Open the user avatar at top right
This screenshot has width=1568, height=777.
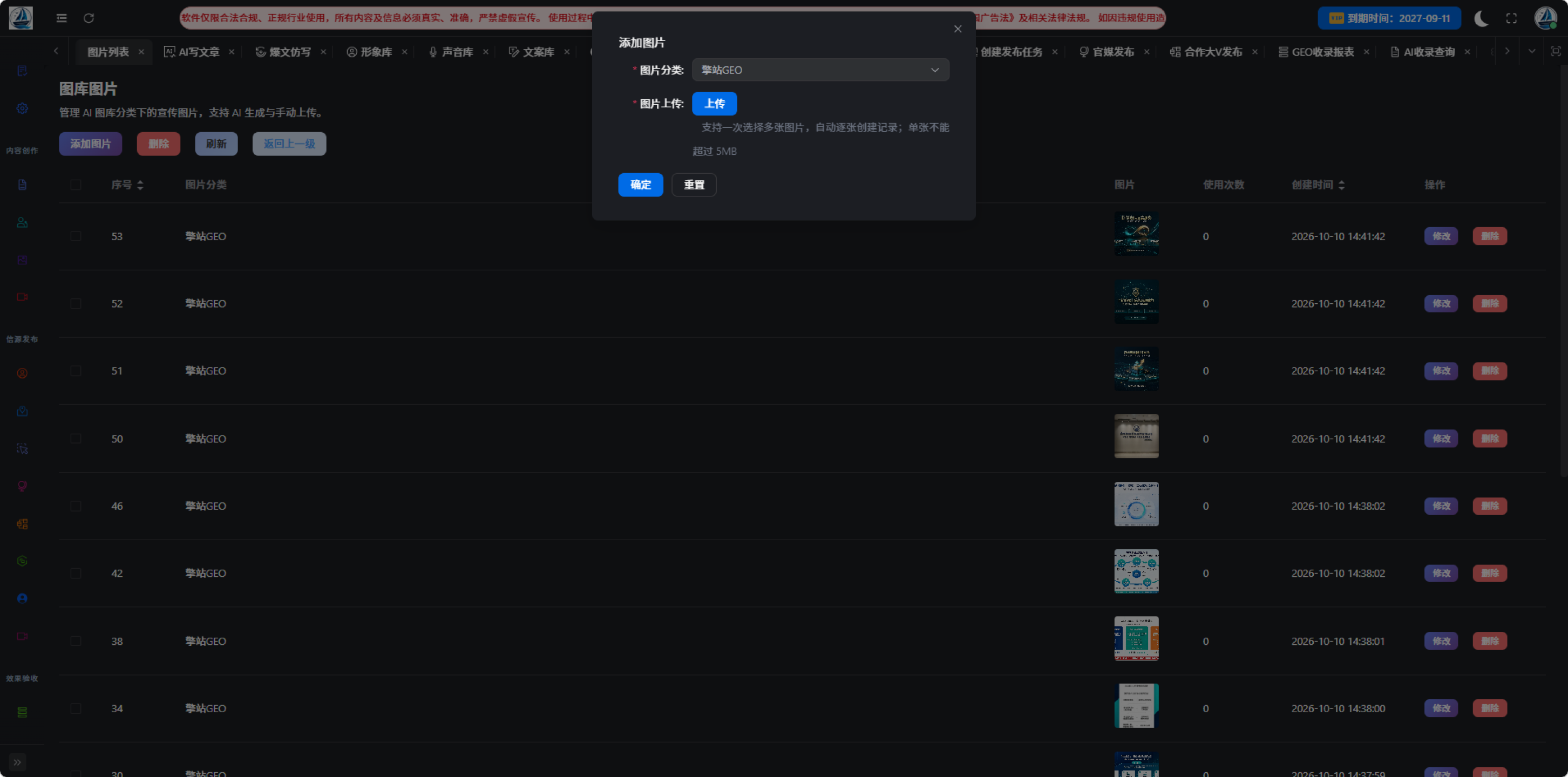tap(1545, 18)
